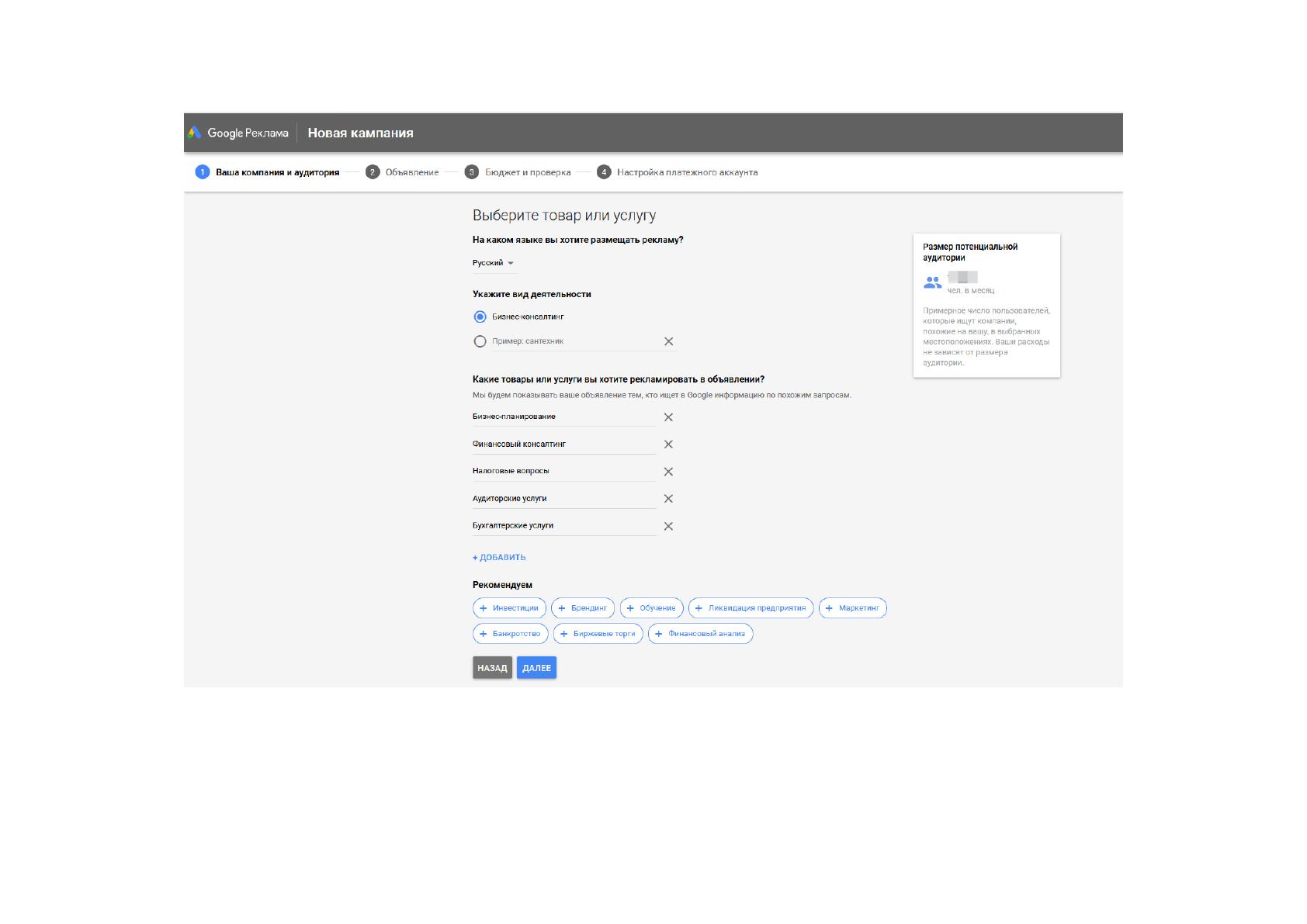Add the Брендинг recommended chip
Screen dimensions: 1307x924
pyautogui.click(x=583, y=608)
